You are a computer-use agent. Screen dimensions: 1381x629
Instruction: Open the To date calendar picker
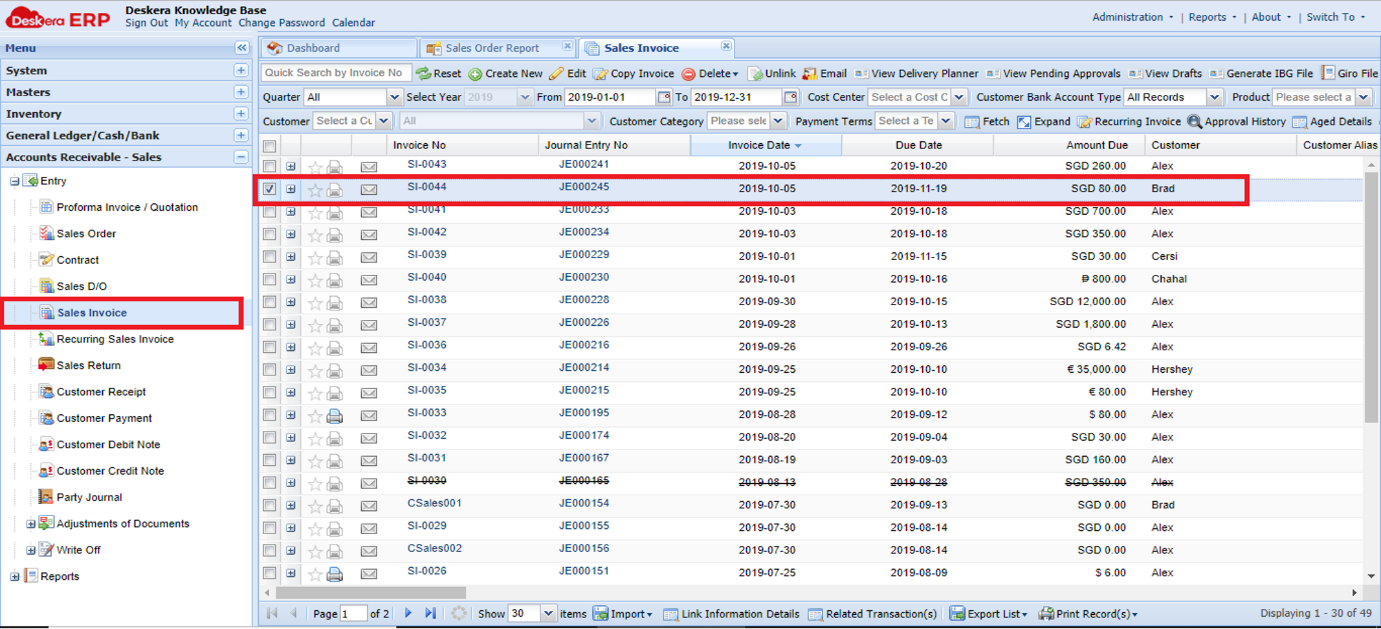[791, 98]
